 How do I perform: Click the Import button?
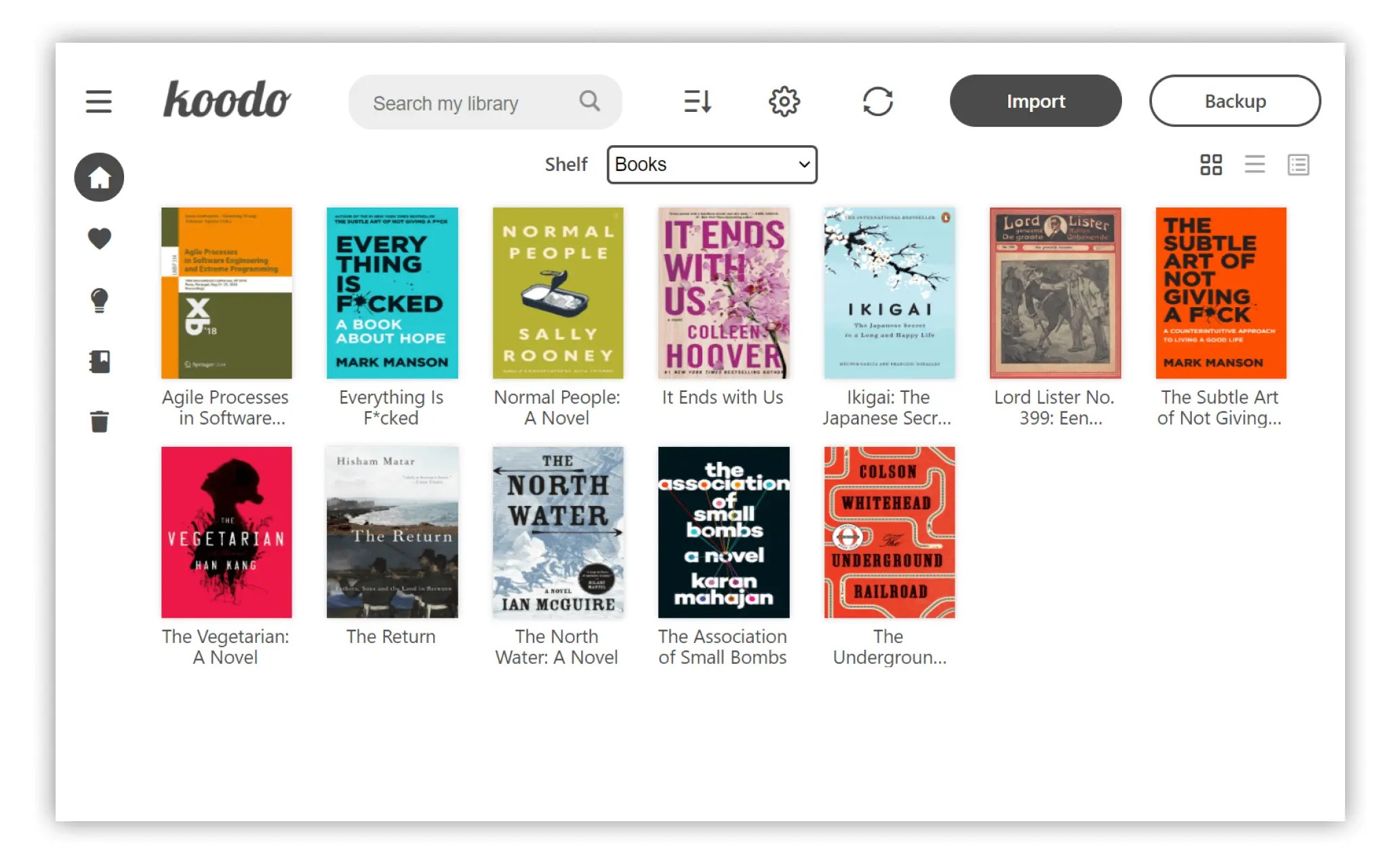[x=1035, y=100]
